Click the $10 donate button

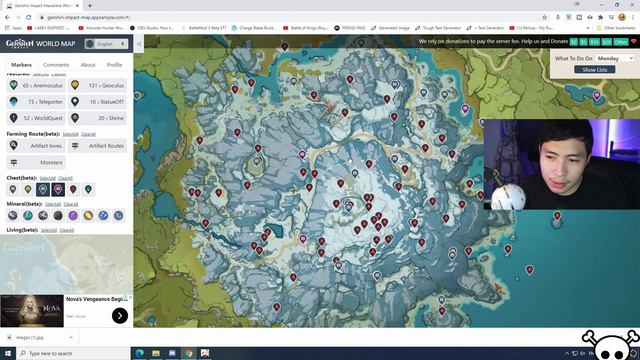click(x=594, y=42)
